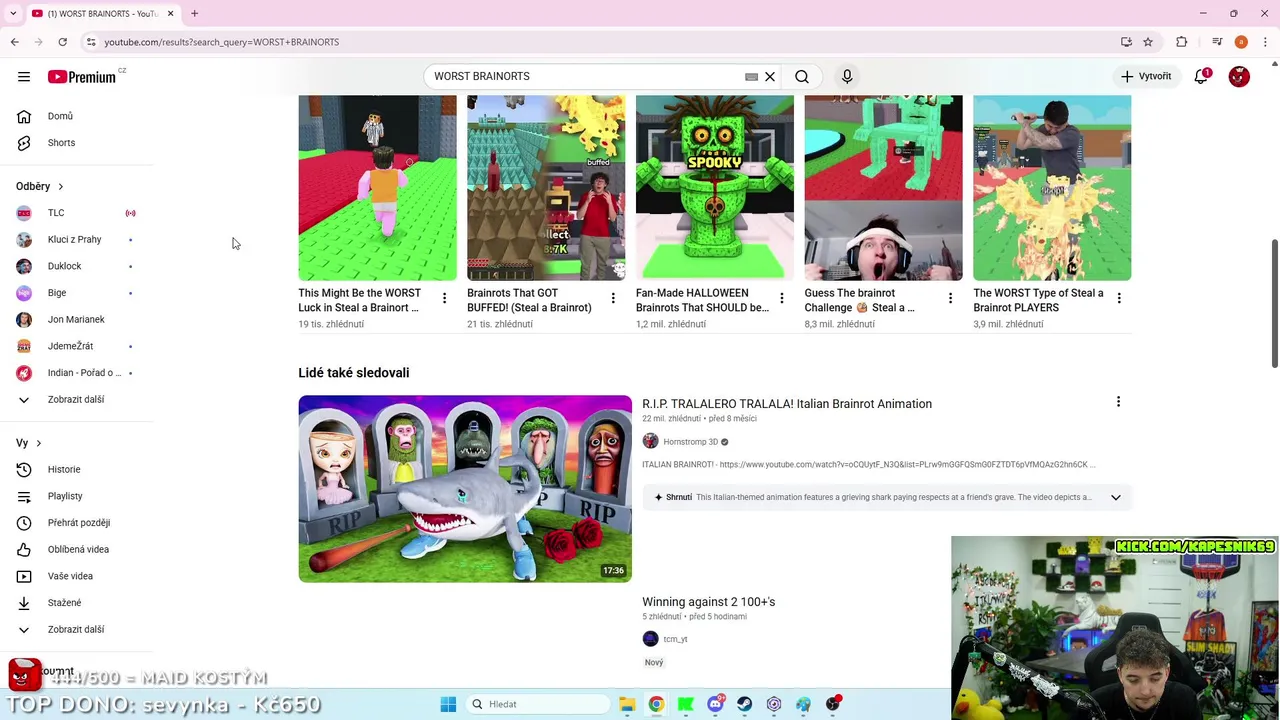Open options for 'This Might Be the WORST Luck' short
This screenshot has height=720, width=1280.
(444, 298)
